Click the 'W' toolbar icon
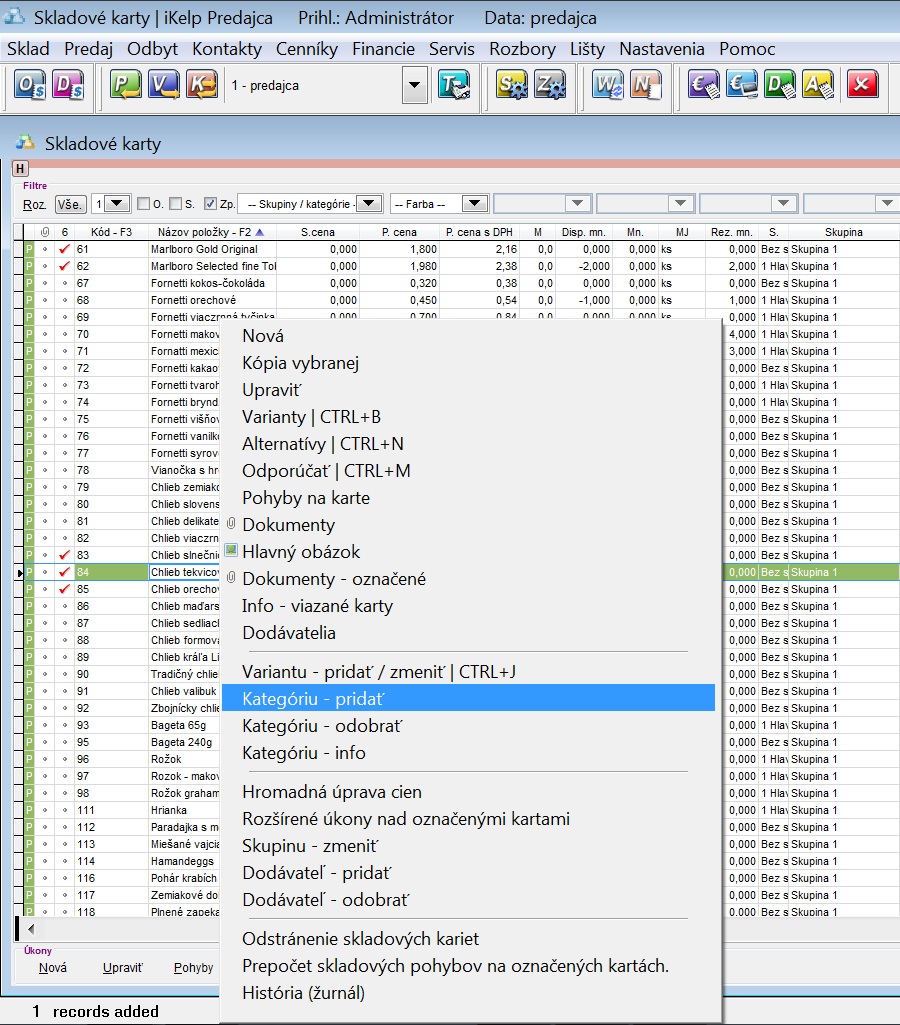 (607, 86)
